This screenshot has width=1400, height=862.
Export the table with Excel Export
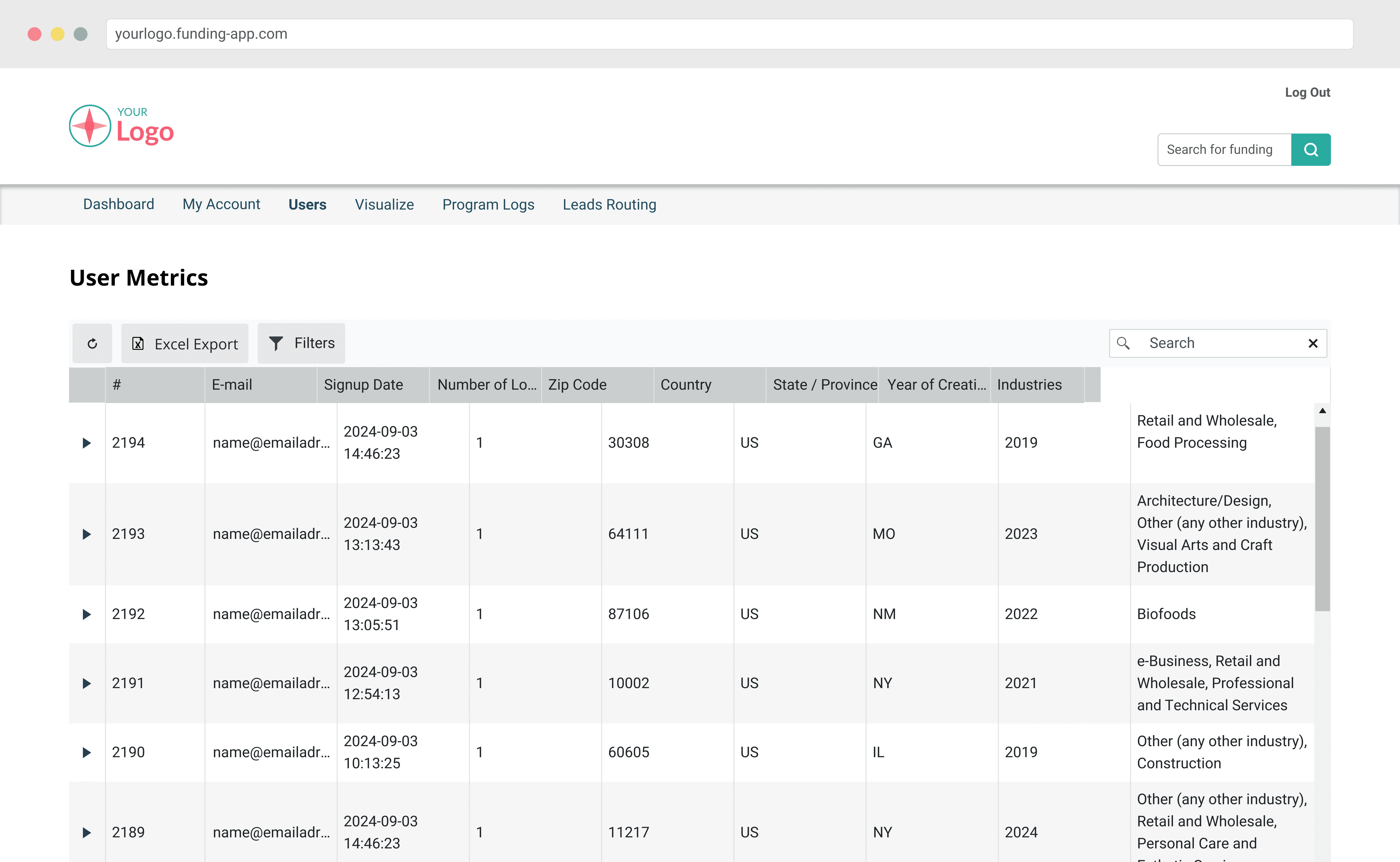click(185, 343)
